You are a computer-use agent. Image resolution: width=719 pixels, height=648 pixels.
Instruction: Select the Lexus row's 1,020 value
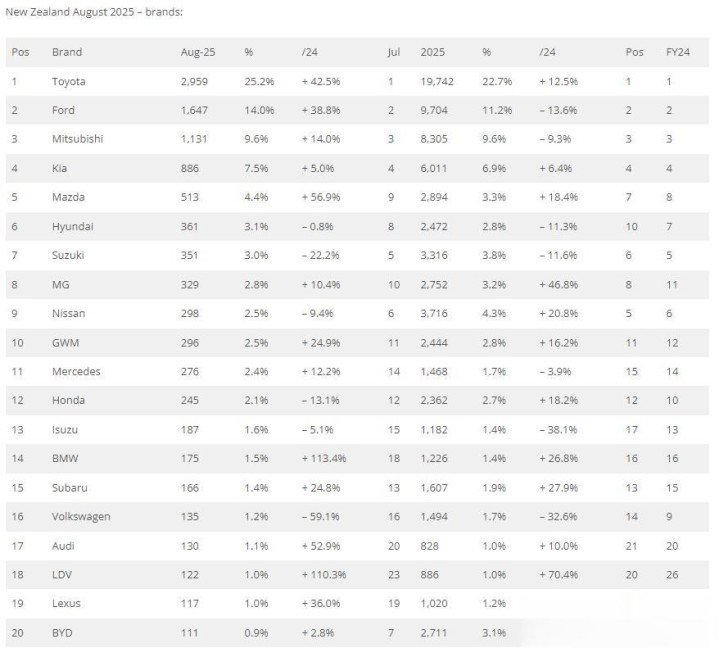434,604
